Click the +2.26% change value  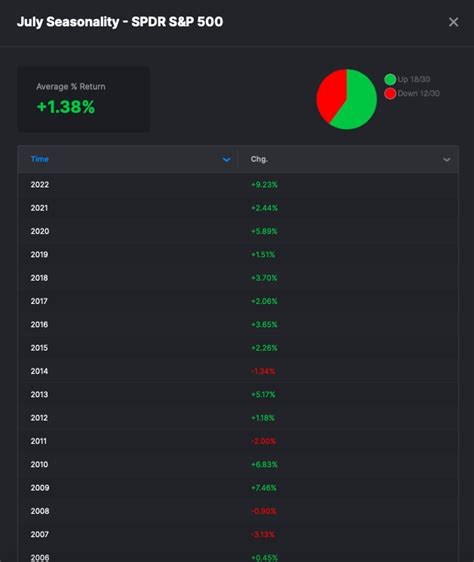264,348
